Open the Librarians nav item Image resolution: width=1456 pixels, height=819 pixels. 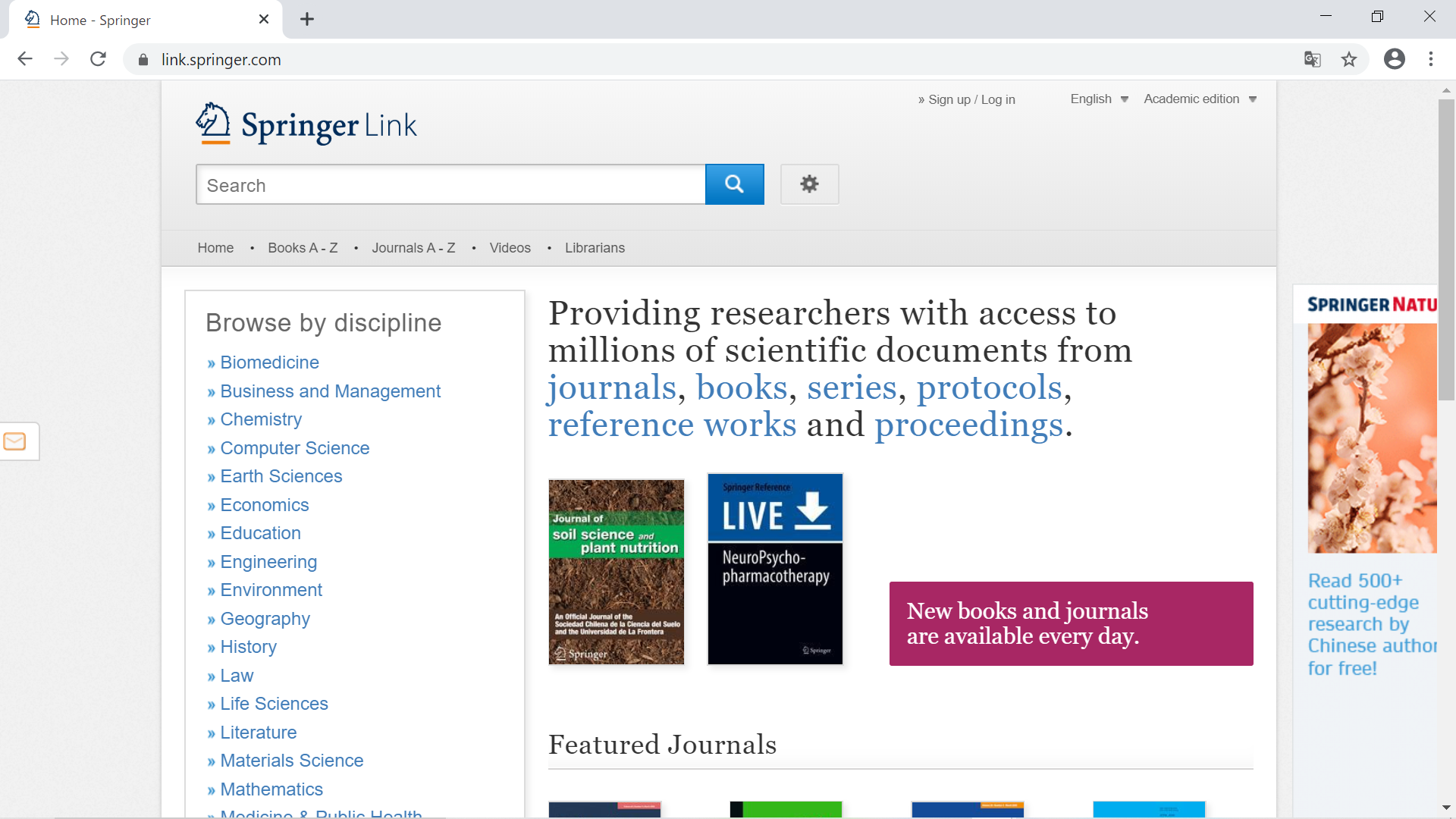tap(595, 248)
